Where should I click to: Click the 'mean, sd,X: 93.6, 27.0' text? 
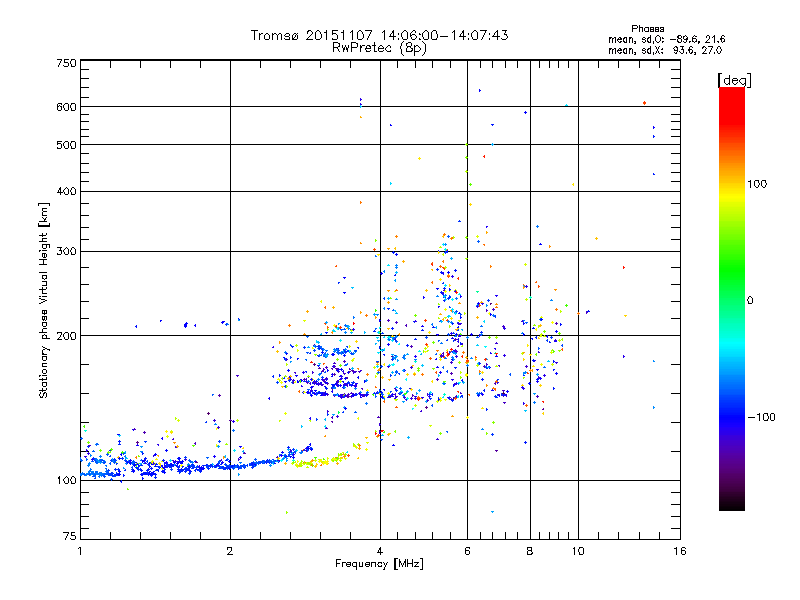click(x=665, y=50)
